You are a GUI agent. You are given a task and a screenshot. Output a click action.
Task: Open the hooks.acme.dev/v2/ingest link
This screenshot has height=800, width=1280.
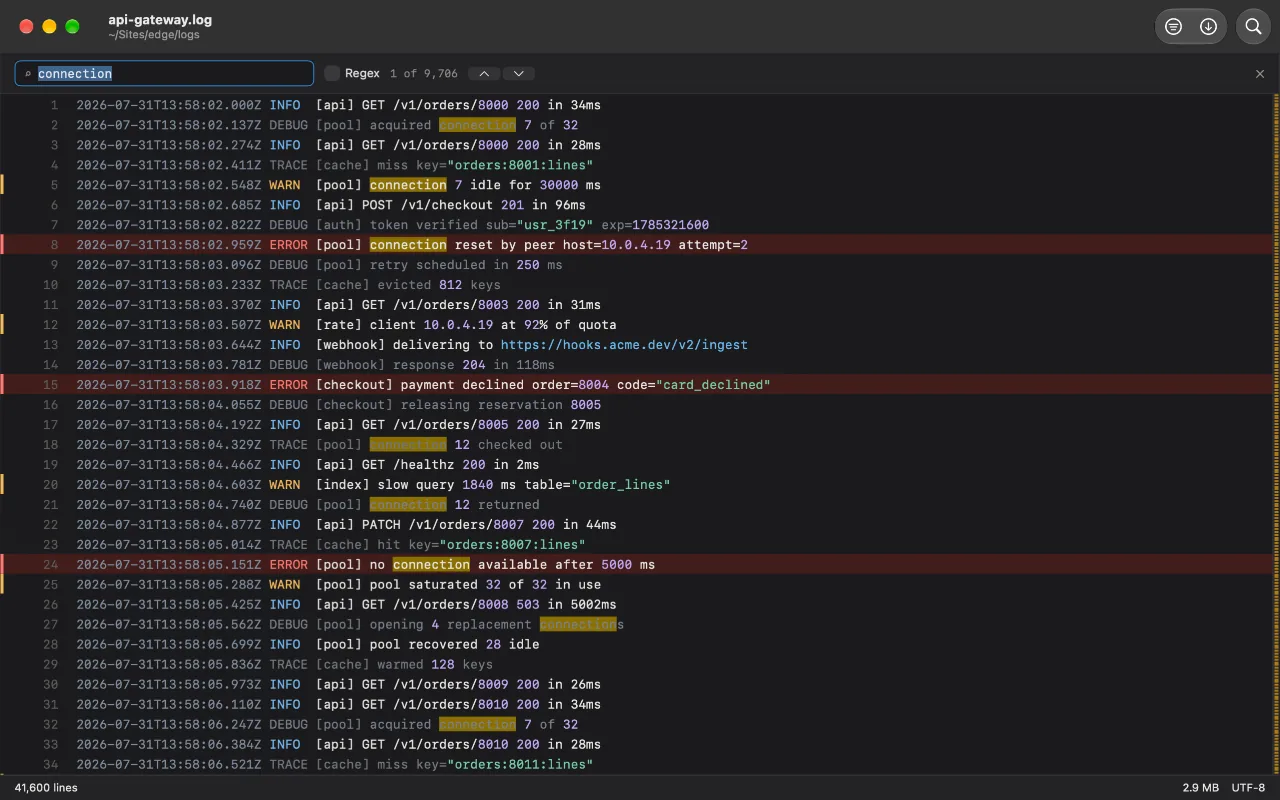coord(624,345)
